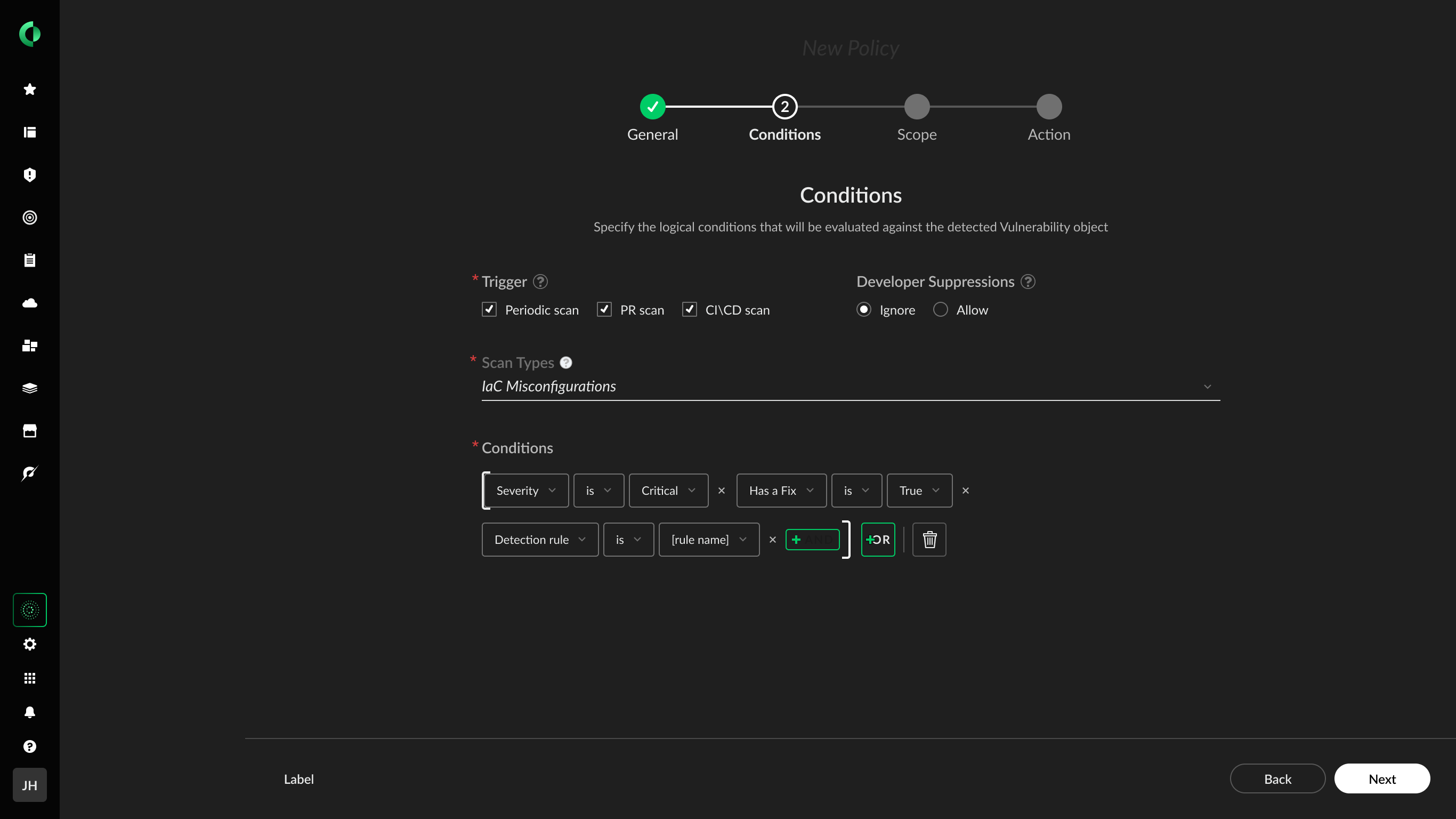Image resolution: width=1456 pixels, height=819 pixels.
Task: Open the cloud sidebar icon
Action: point(29,303)
